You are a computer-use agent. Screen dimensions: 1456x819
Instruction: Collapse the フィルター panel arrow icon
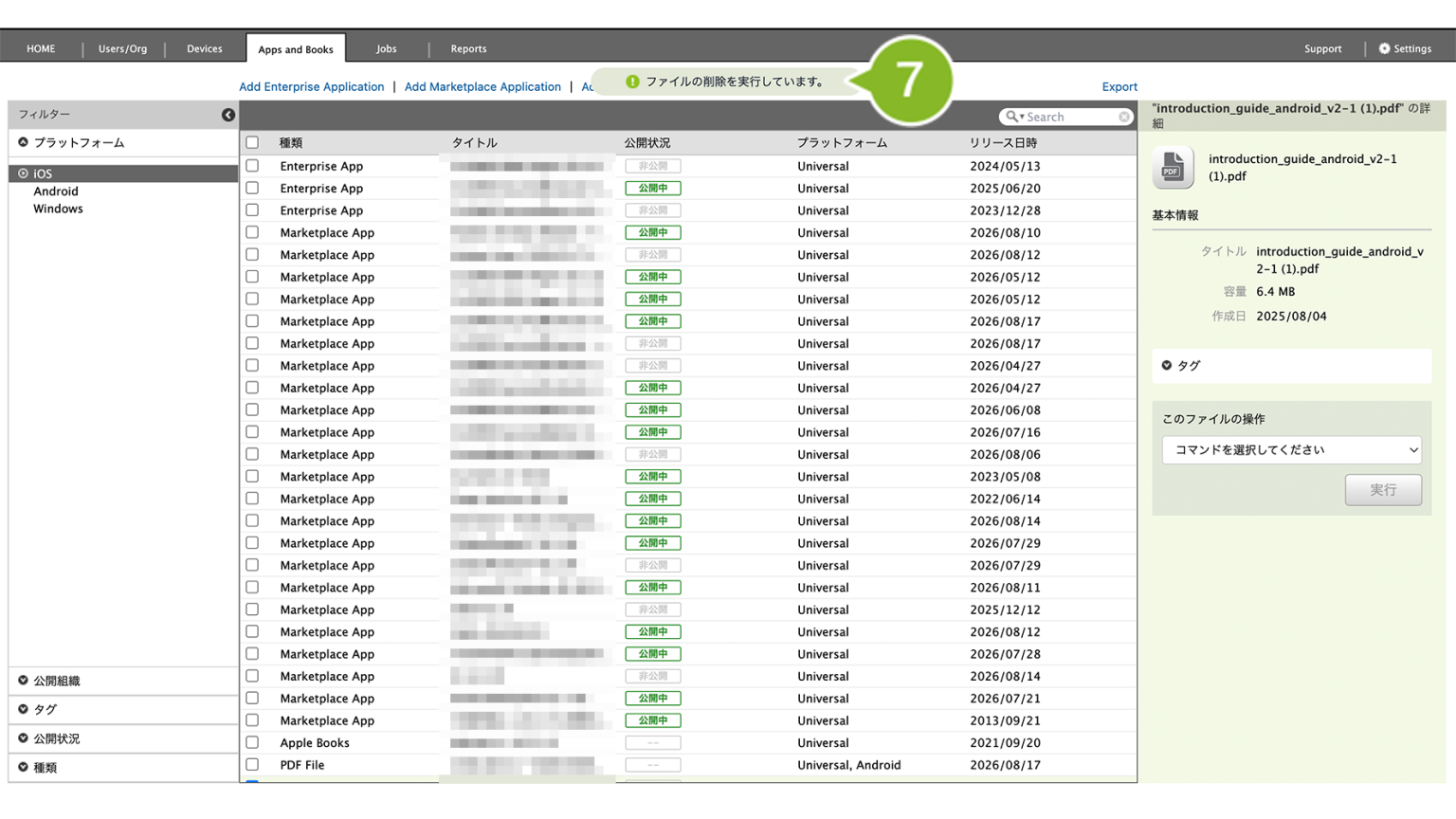(x=228, y=115)
